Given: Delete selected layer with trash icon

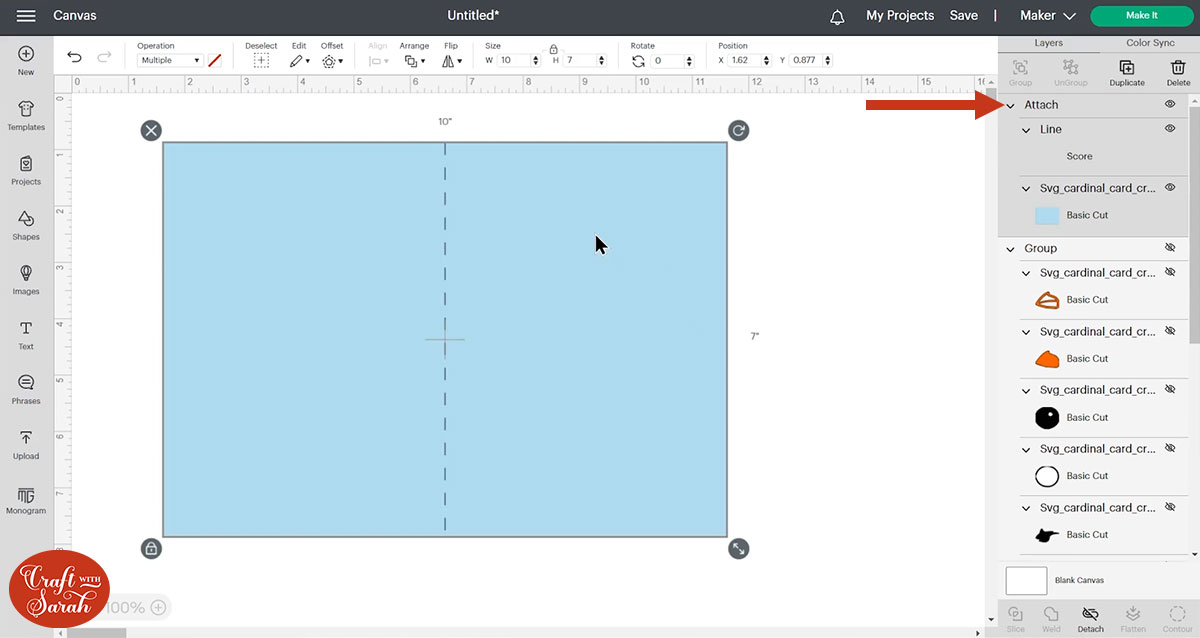Looking at the screenshot, I should [x=1178, y=72].
